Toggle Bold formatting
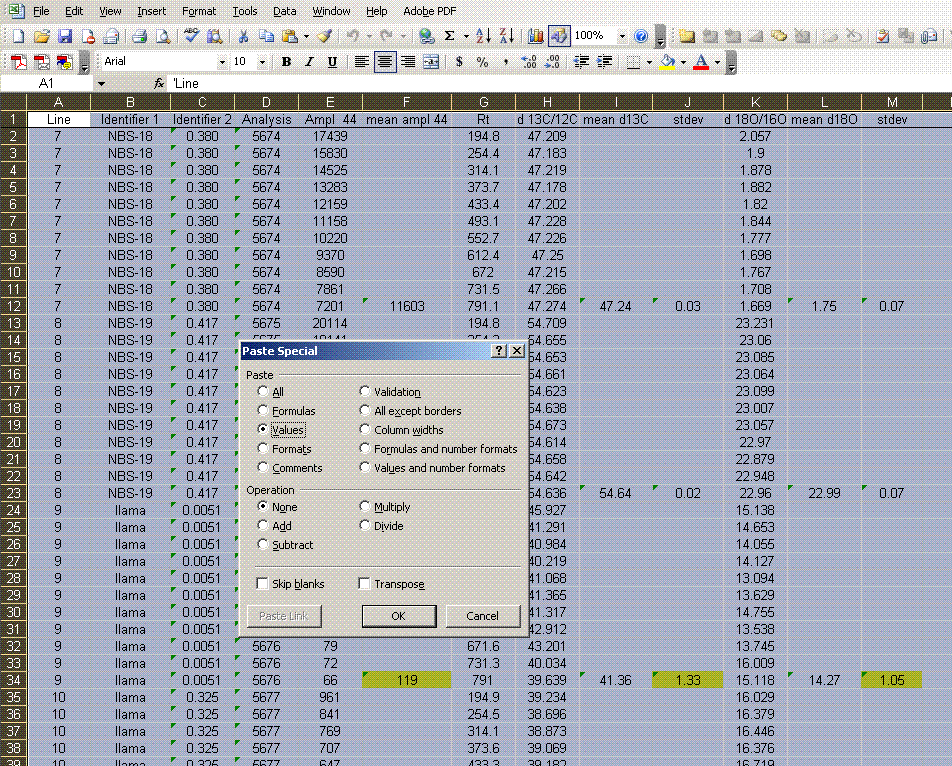Screen dimensions: 952x766 coord(286,62)
